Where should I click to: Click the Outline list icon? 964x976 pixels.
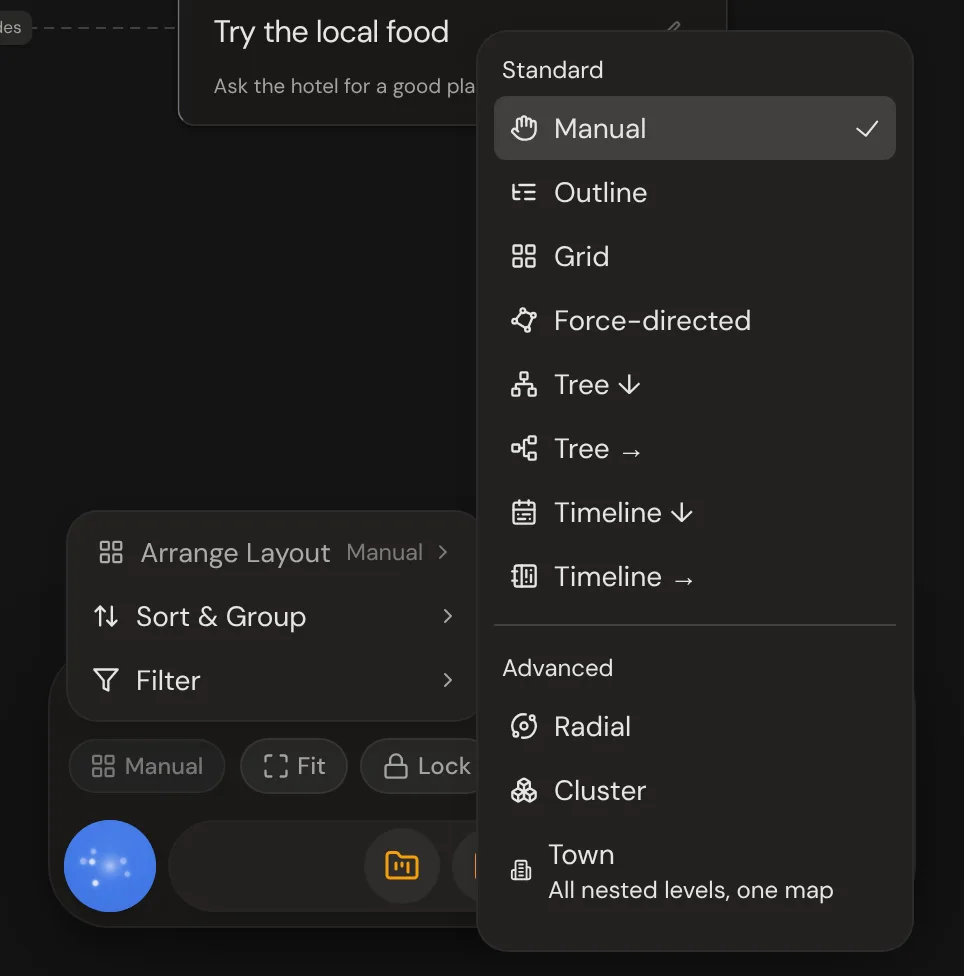523,192
